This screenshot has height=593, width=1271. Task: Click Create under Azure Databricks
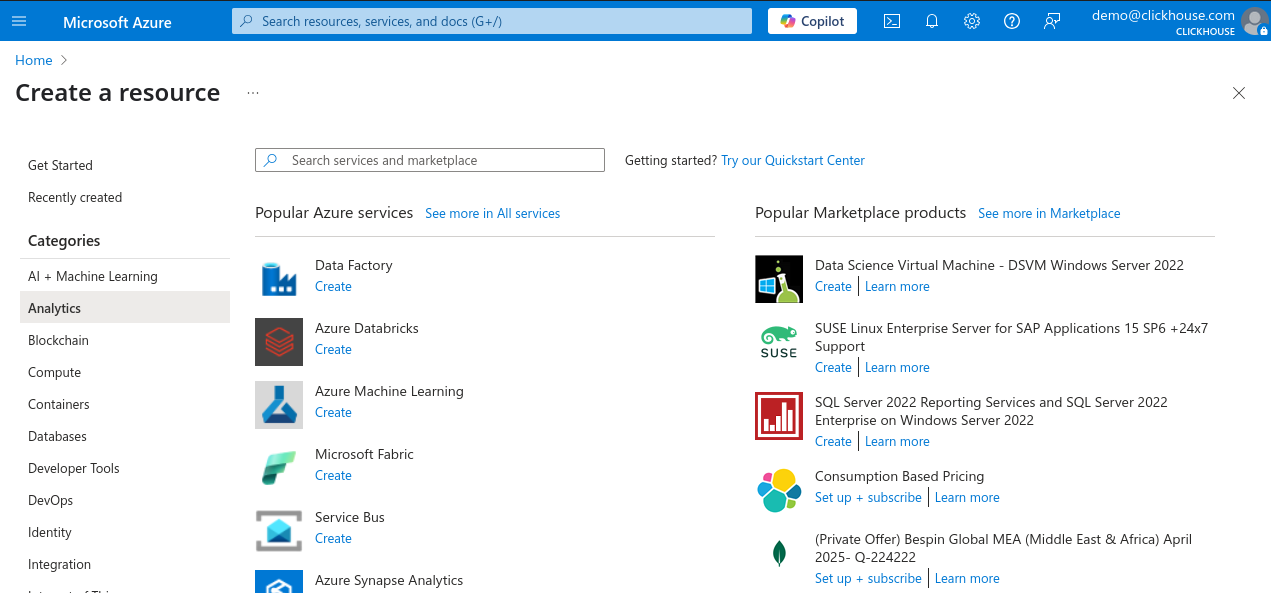[333, 349]
